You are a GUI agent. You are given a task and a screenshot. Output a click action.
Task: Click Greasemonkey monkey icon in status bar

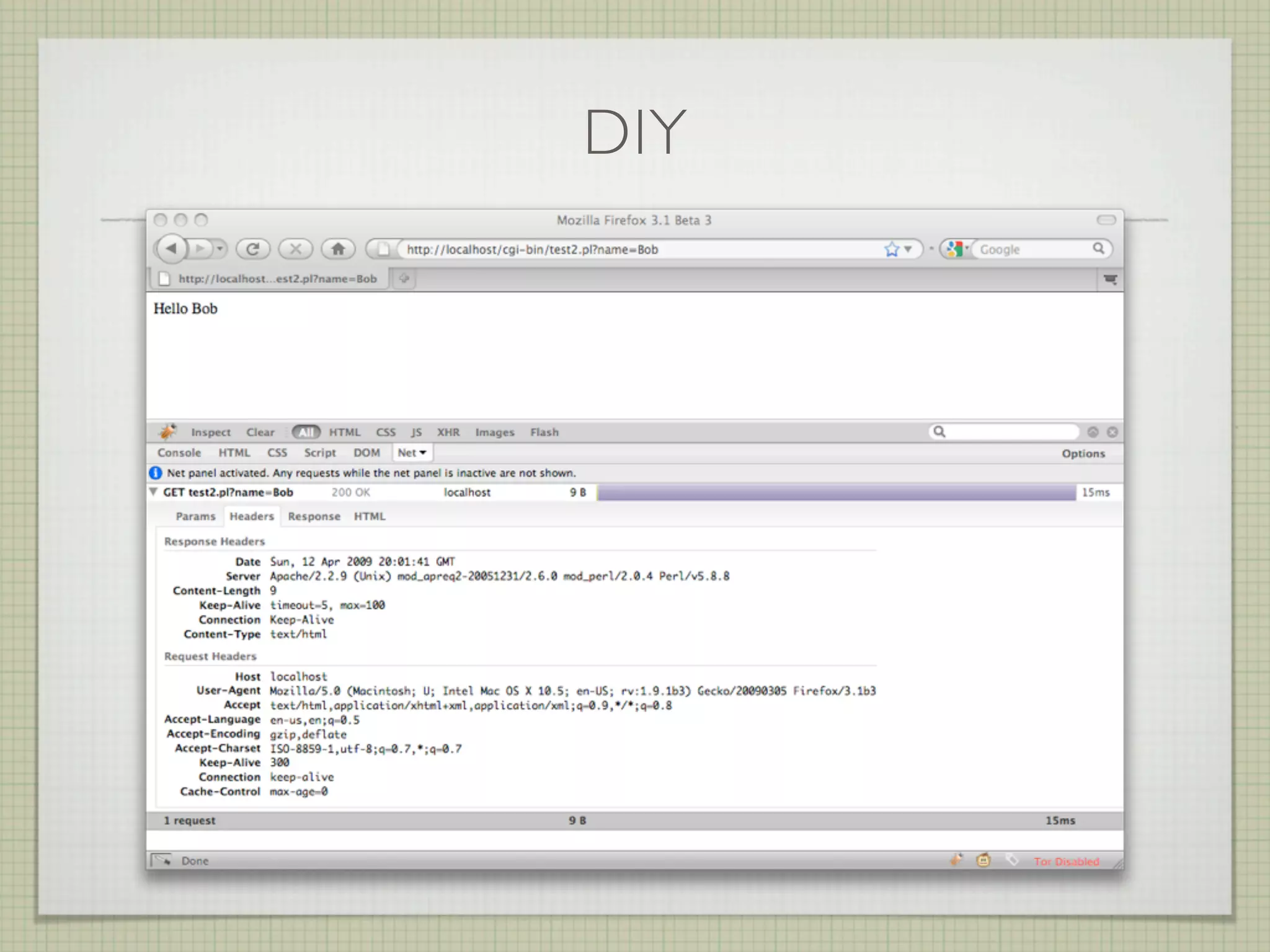pos(984,860)
